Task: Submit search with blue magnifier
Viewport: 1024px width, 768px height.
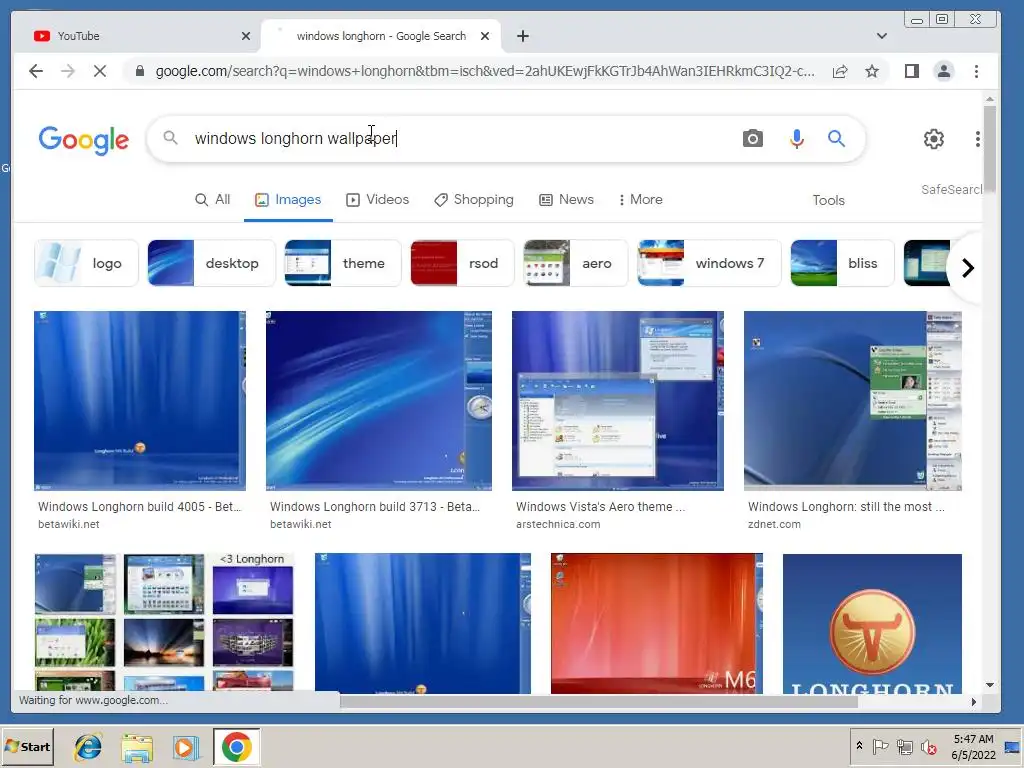Action: click(837, 138)
